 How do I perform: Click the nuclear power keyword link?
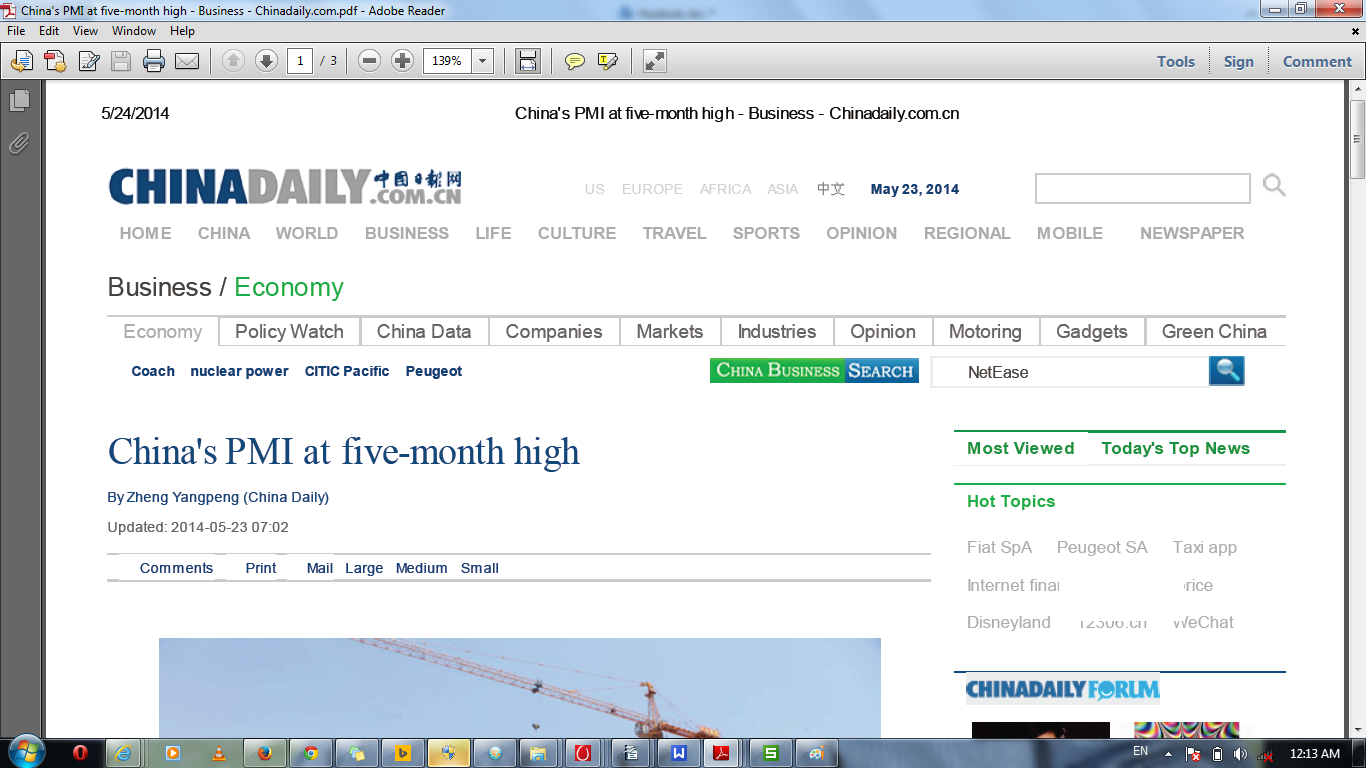coord(239,371)
